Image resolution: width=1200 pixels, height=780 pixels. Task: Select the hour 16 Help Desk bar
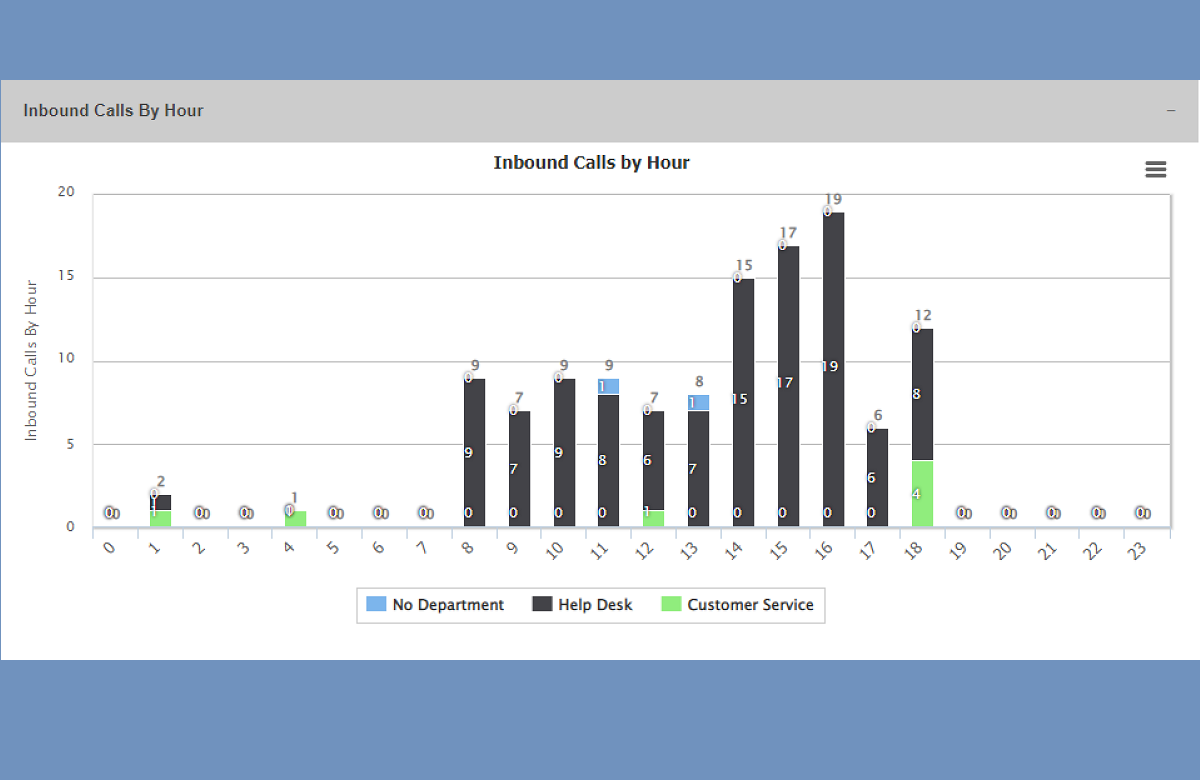(x=833, y=369)
